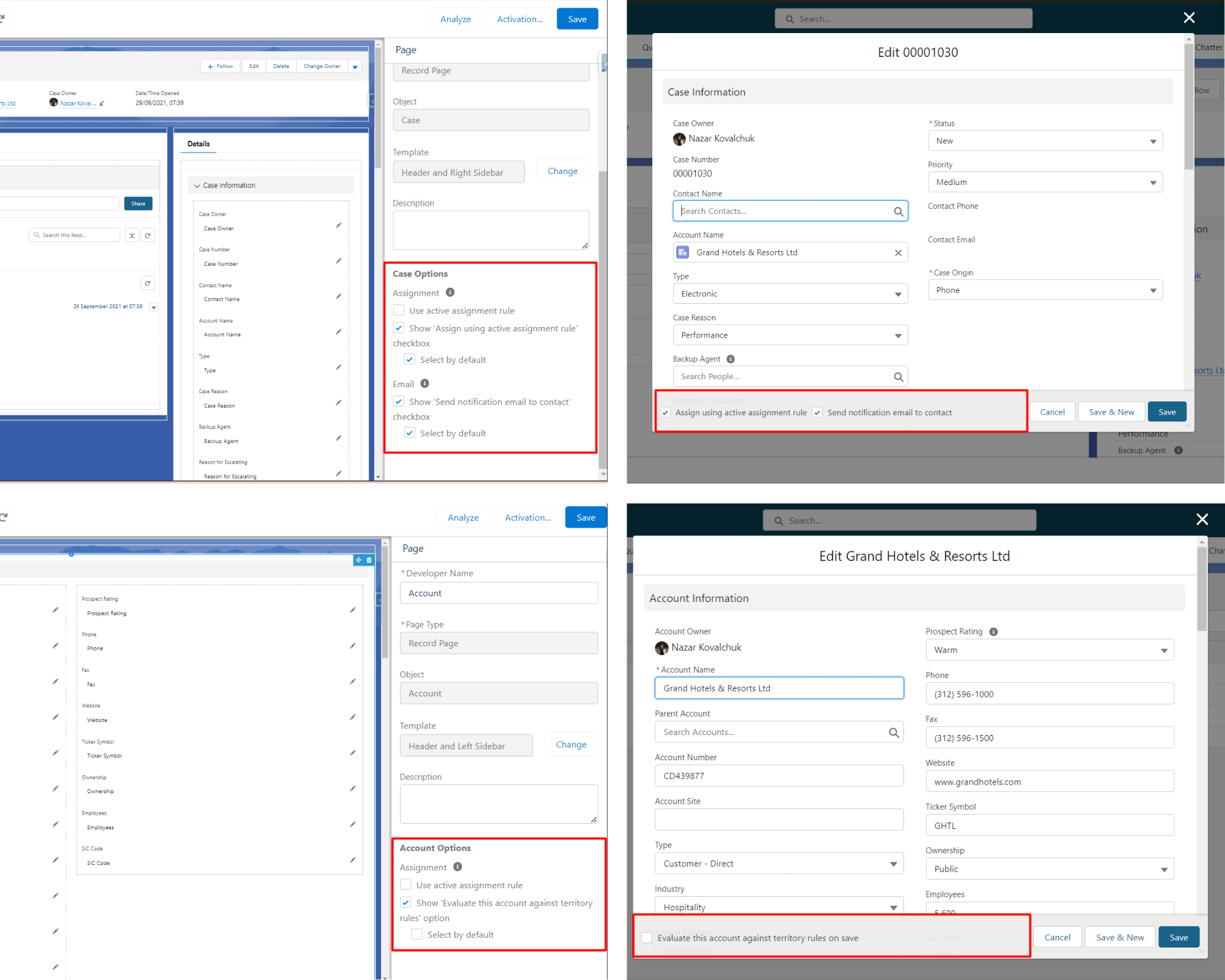Viewport: 1225px width, 980px height.
Task: Open the Case Reason dropdown showing Performance
Action: (x=790, y=335)
